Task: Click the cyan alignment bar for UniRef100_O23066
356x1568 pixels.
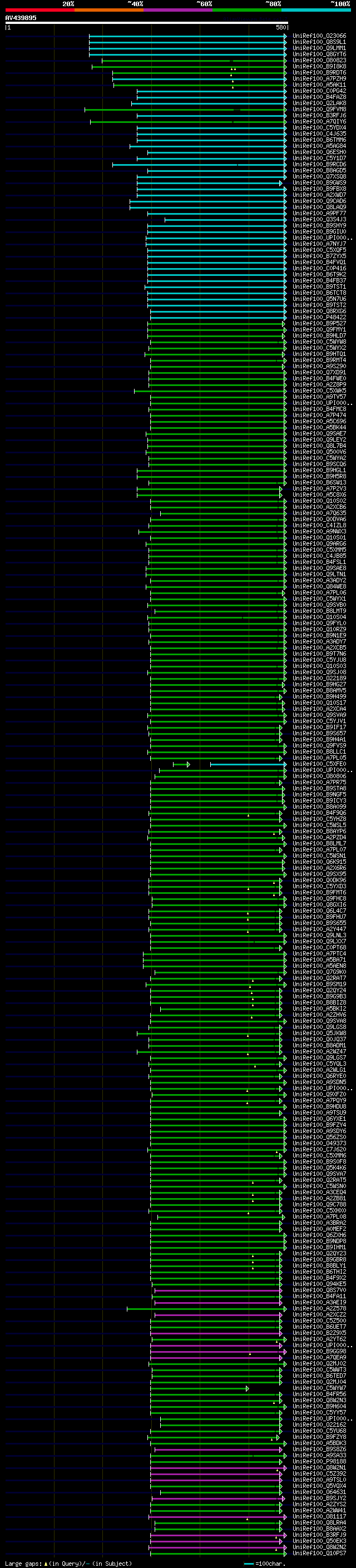Action: [x=187, y=36]
